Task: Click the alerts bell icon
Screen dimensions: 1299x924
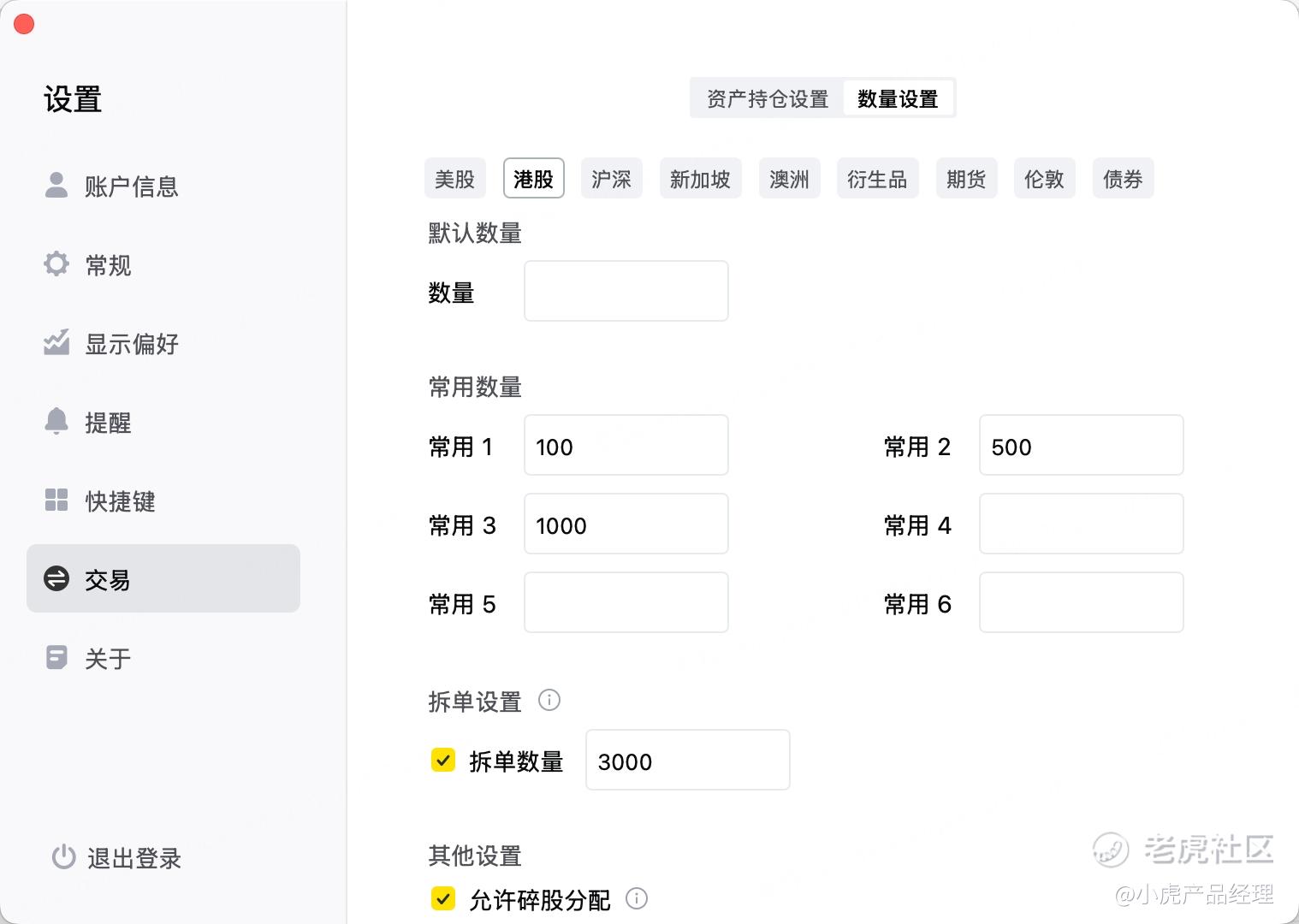Action: tap(56, 421)
